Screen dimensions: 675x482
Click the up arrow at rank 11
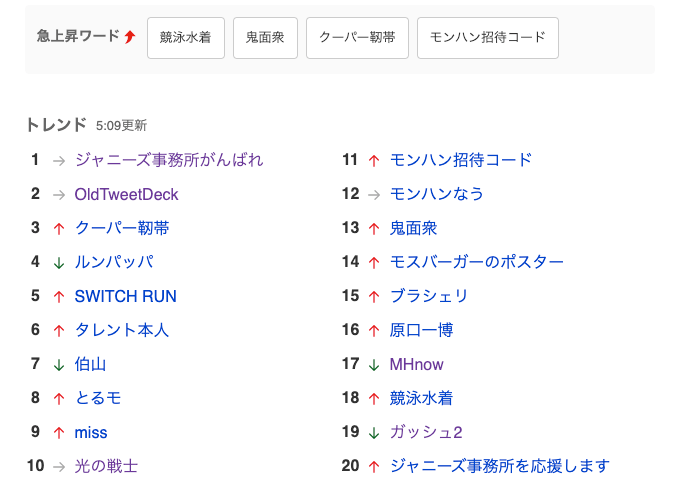[x=374, y=161]
